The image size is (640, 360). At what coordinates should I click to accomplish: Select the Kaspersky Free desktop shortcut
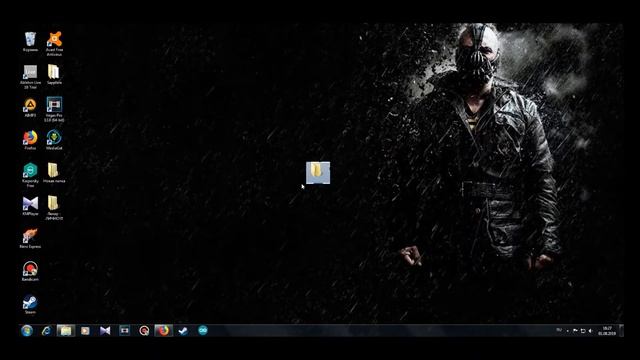coord(30,175)
